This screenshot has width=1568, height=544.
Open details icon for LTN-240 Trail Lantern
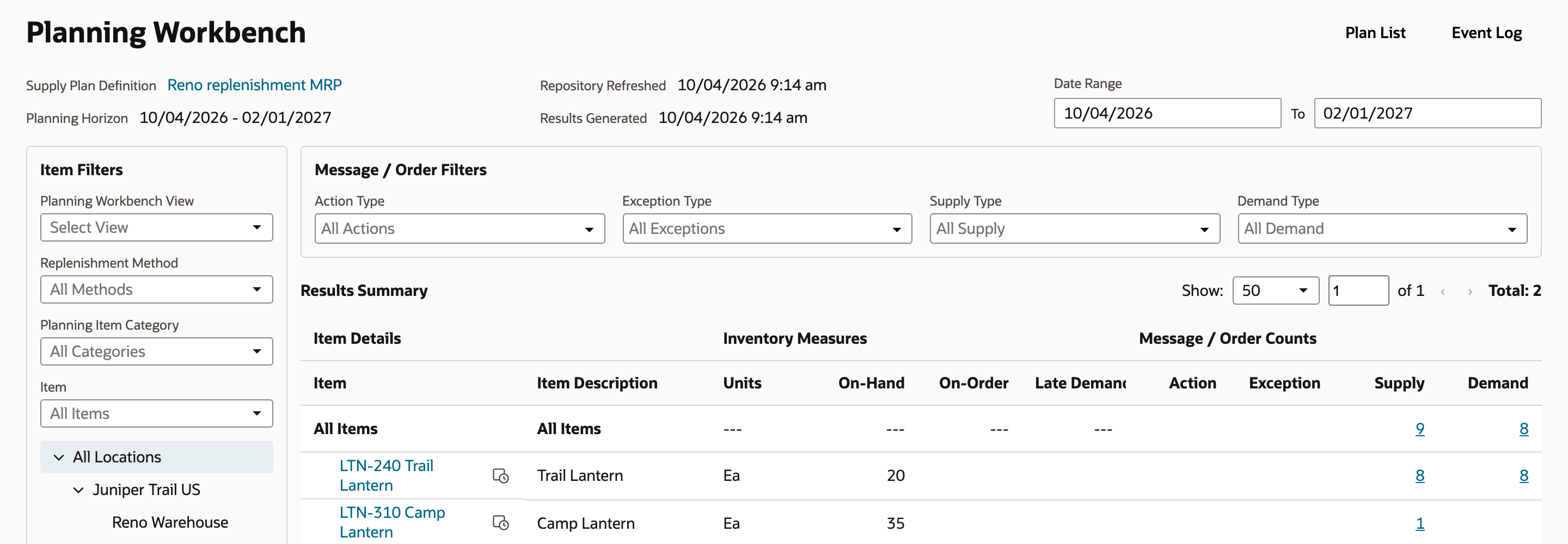pos(500,476)
